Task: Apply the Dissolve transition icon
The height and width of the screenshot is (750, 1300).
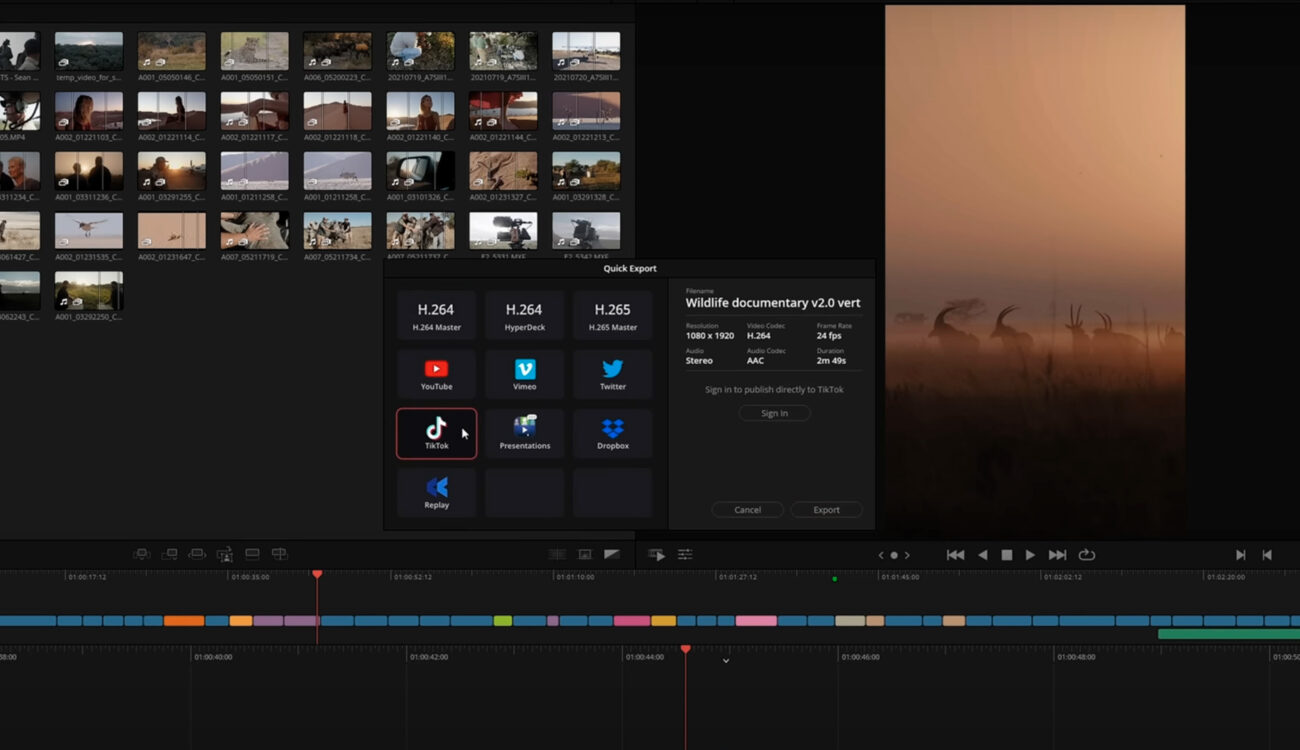Action: click(x=584, y=554)
